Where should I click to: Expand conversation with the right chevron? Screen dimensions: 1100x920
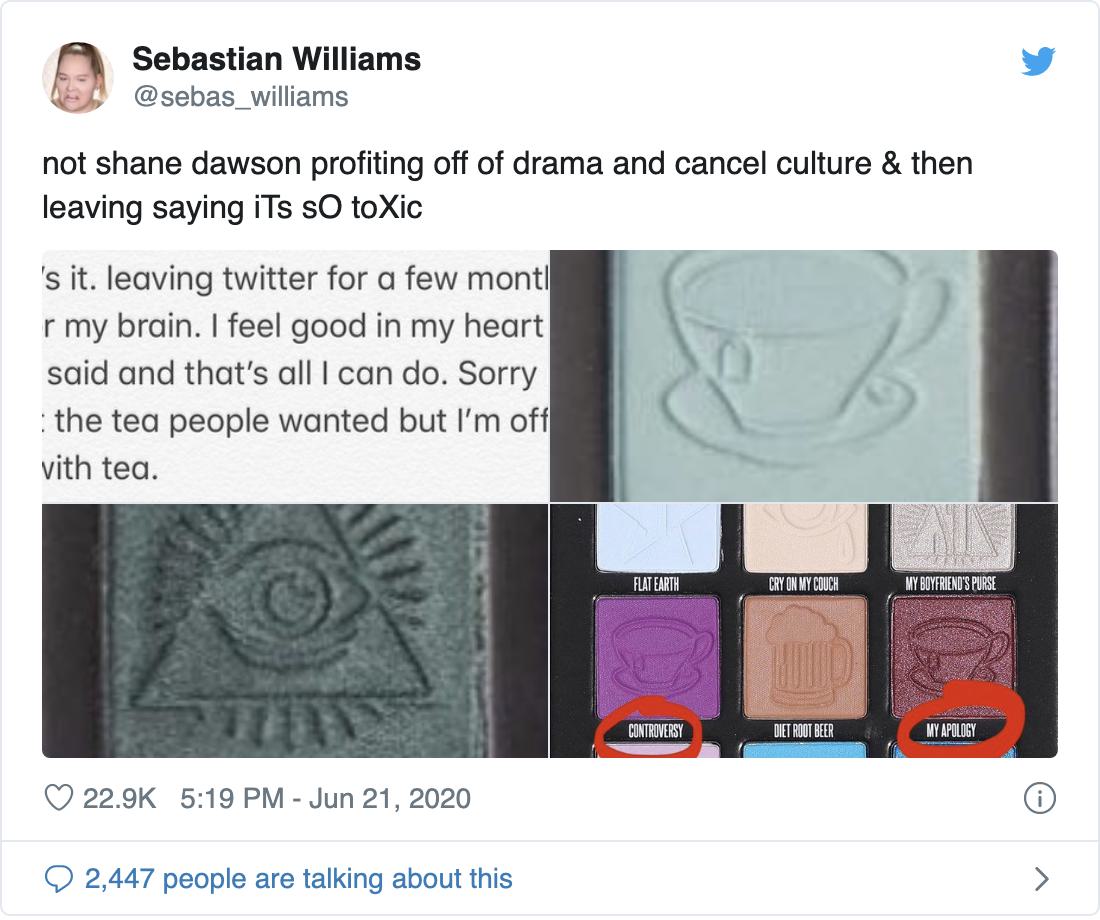(x=1041, y=878)
